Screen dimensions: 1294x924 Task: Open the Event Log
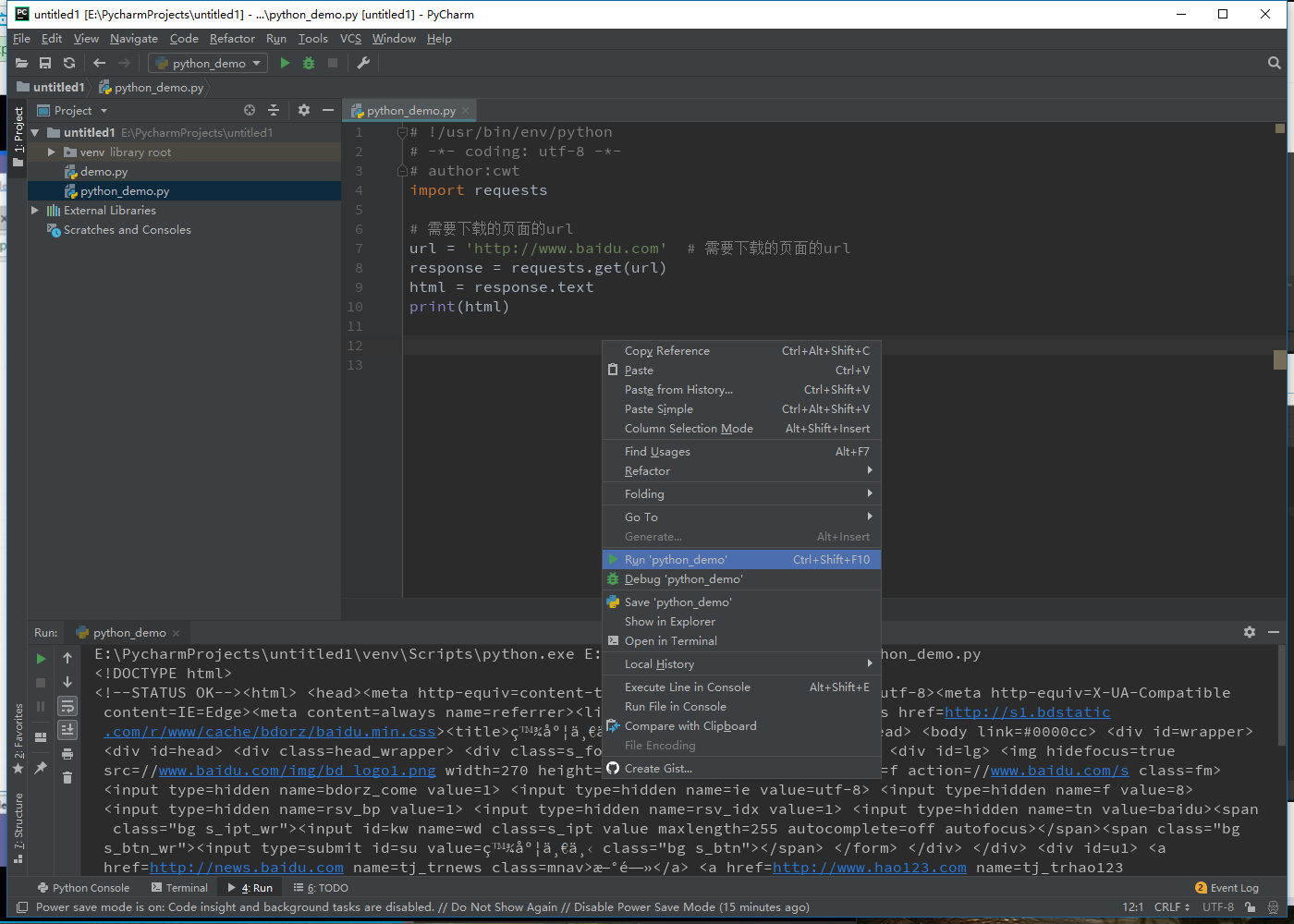coord(1227,888)
